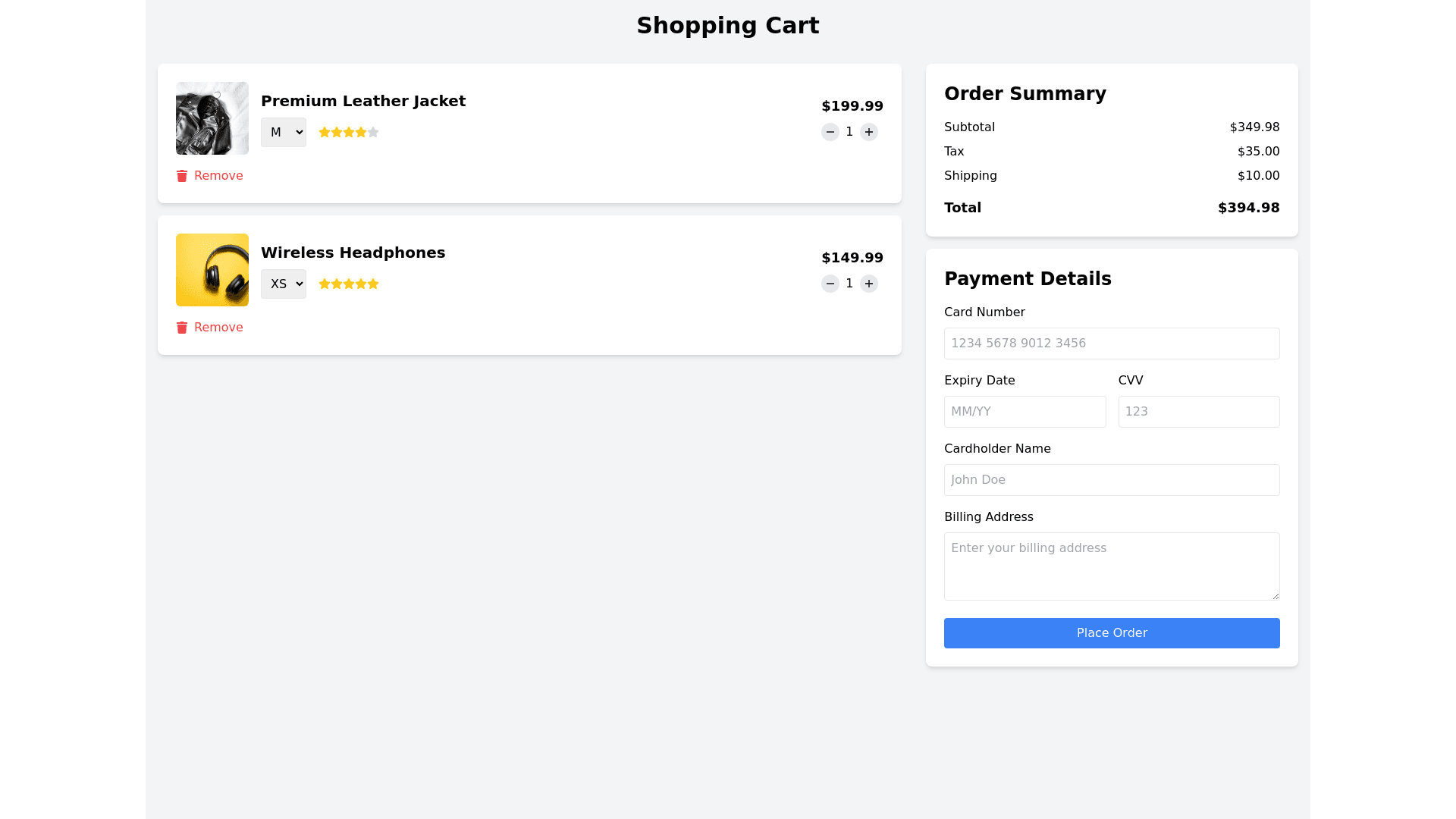Click the Billing Address text area
The image size is (1456, 819).
point(1112,566)
